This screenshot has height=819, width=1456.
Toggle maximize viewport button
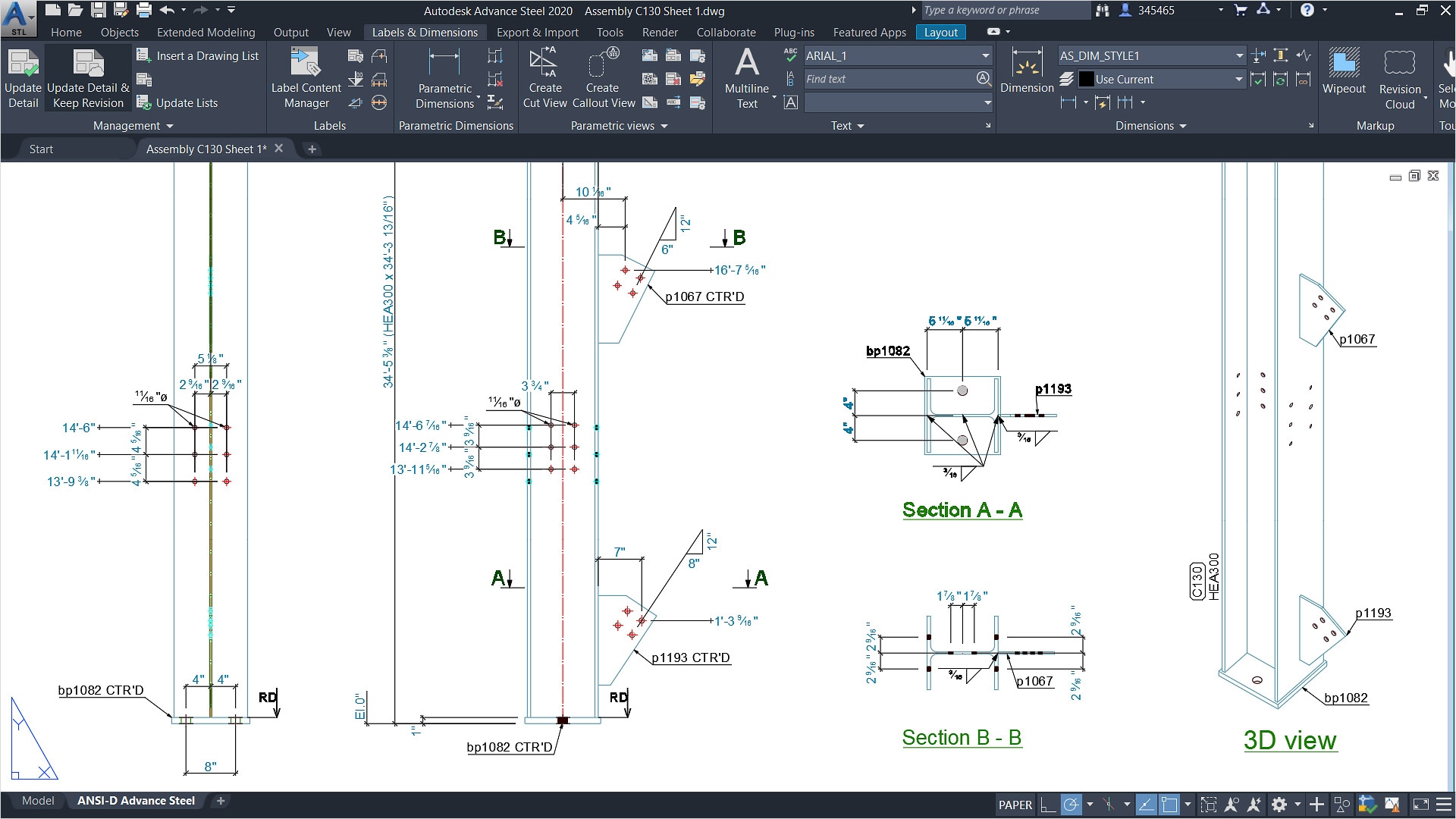point(1209,805)
